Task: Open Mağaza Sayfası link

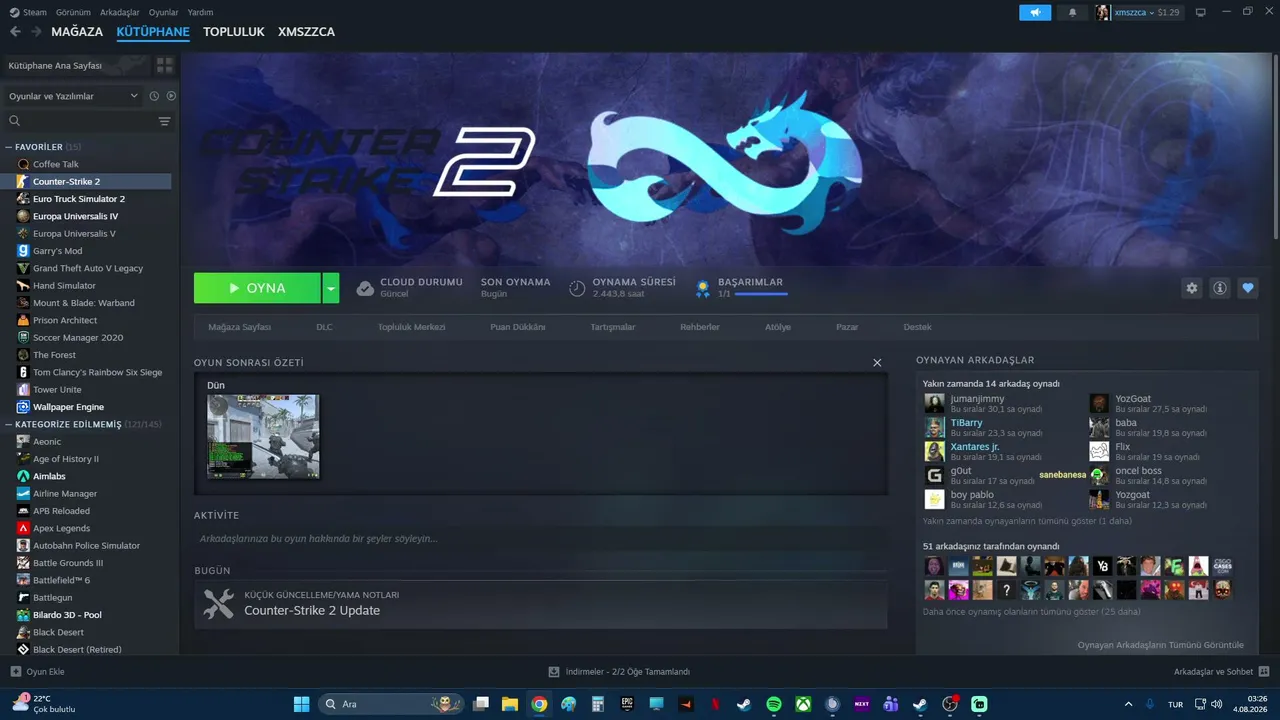Action: [x=240, y=327]
